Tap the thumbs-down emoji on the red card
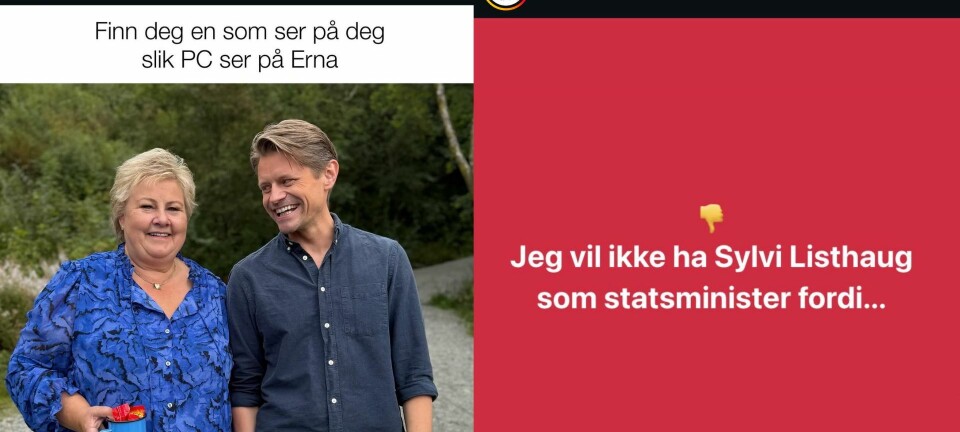Image resolution: width=960 pixels, height=432 pixels. [711, 218]
